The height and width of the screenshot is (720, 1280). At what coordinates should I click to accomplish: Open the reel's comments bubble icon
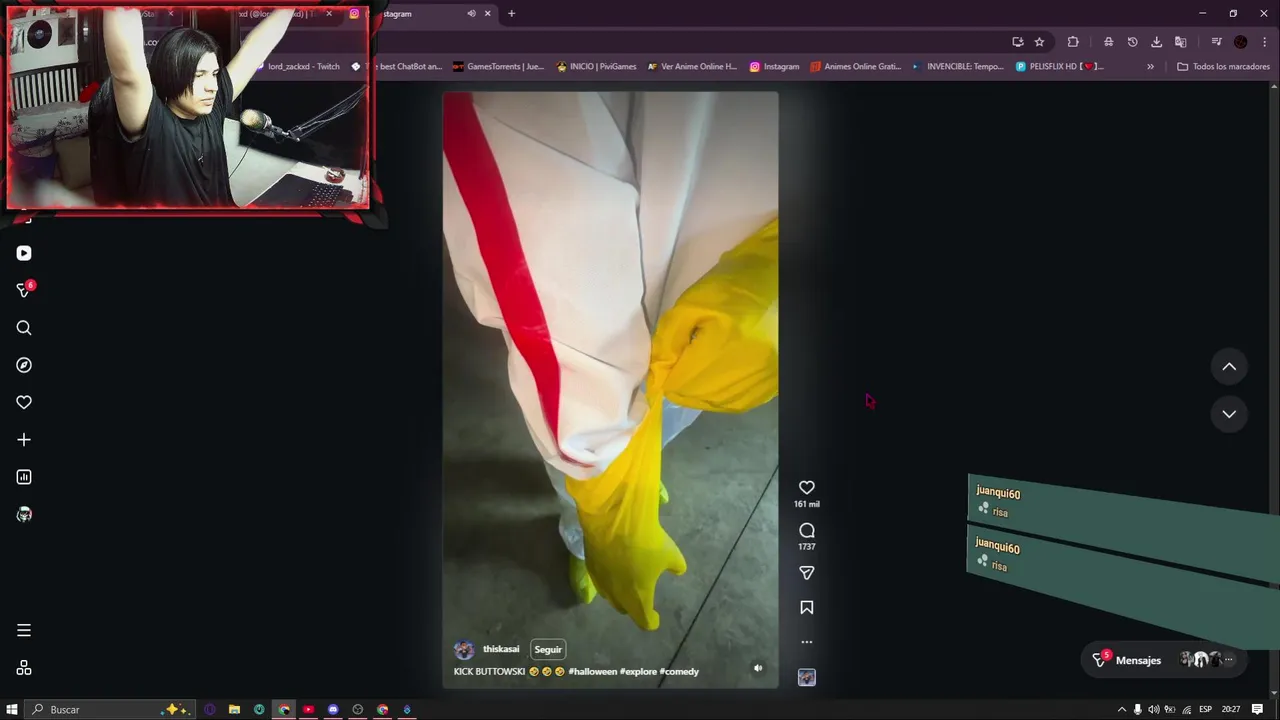807,530
